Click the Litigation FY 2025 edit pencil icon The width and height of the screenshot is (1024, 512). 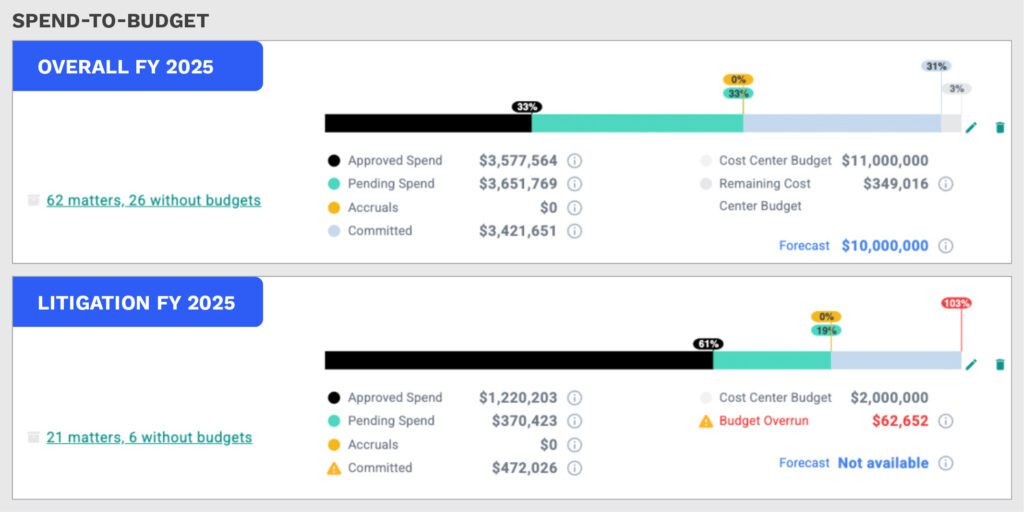tap(971, 364)
